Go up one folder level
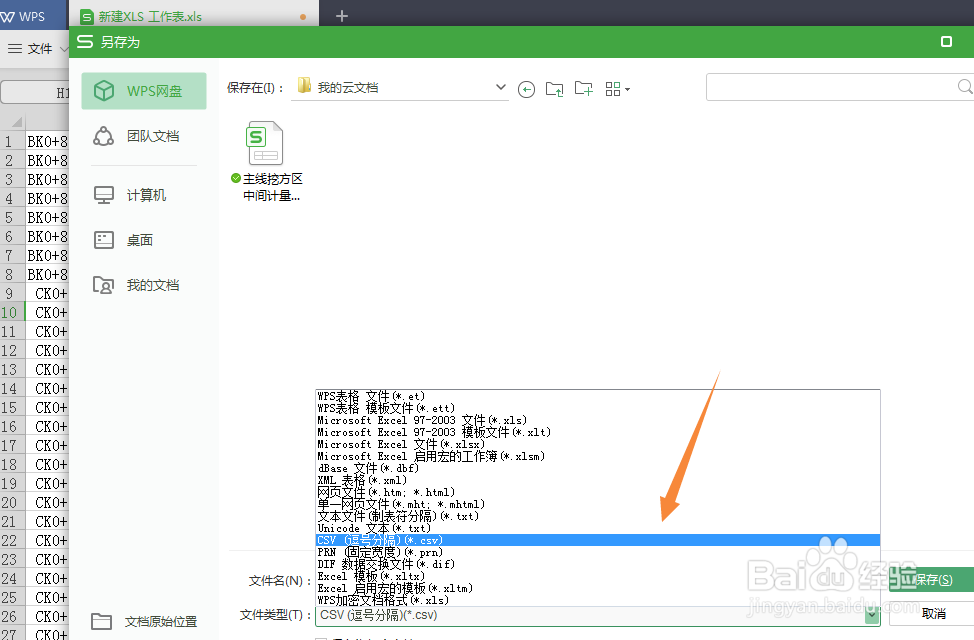The image size is (974, 640). point(554,89)
